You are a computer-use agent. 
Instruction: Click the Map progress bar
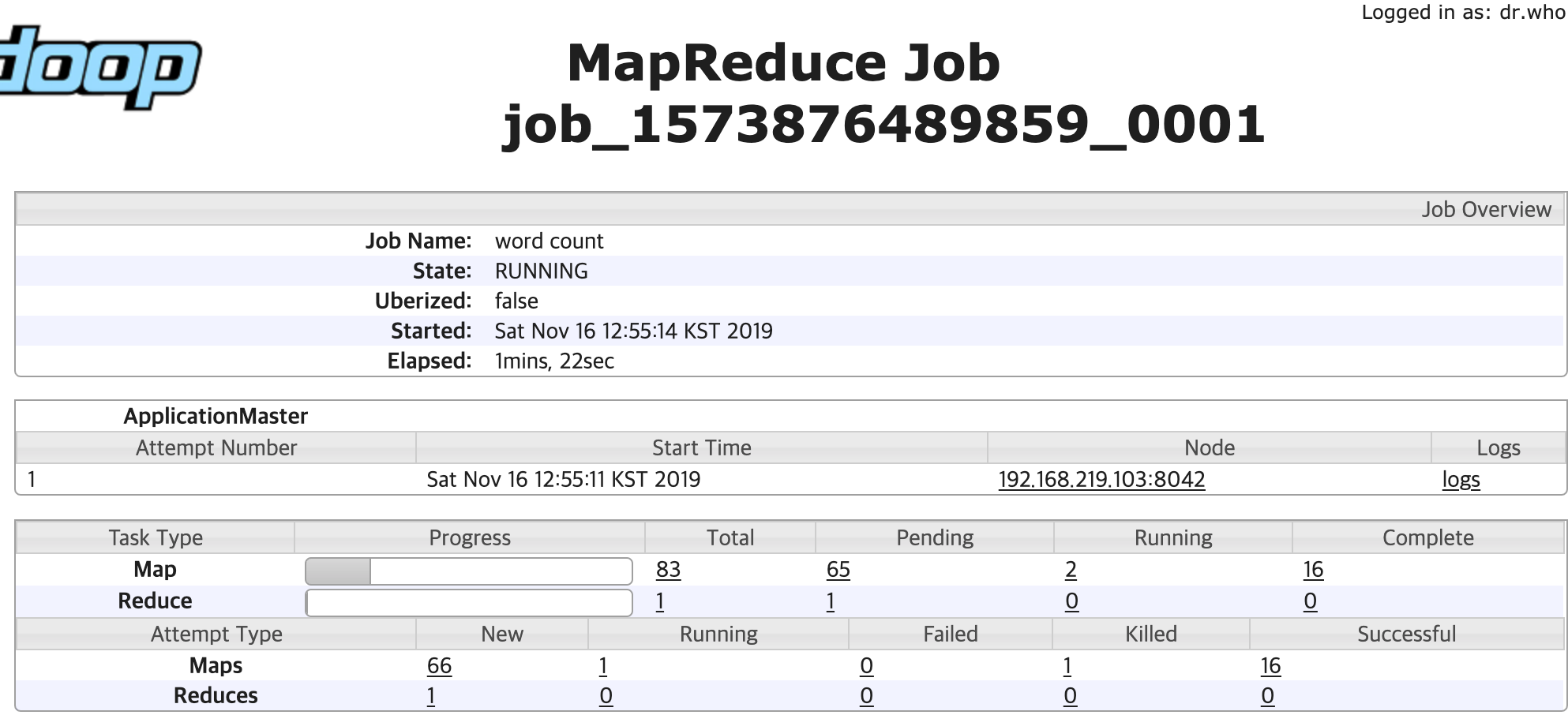coord(468,569)
